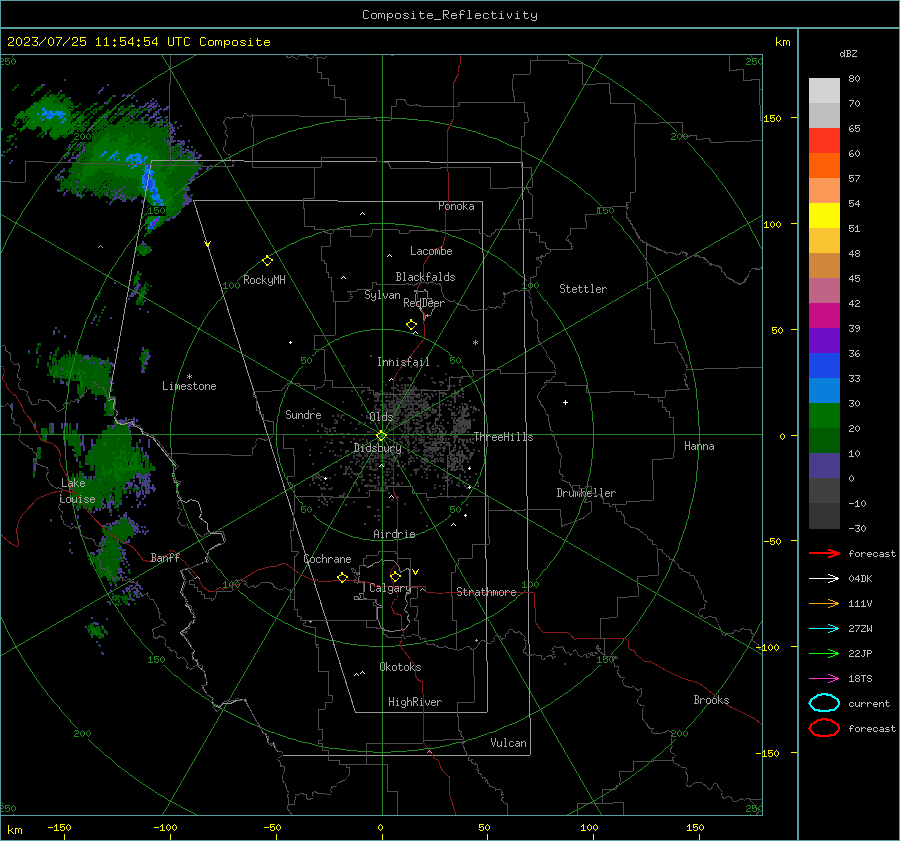Click the HighRiver label
The image size is (900, 841).
click(x=415, y=702)
